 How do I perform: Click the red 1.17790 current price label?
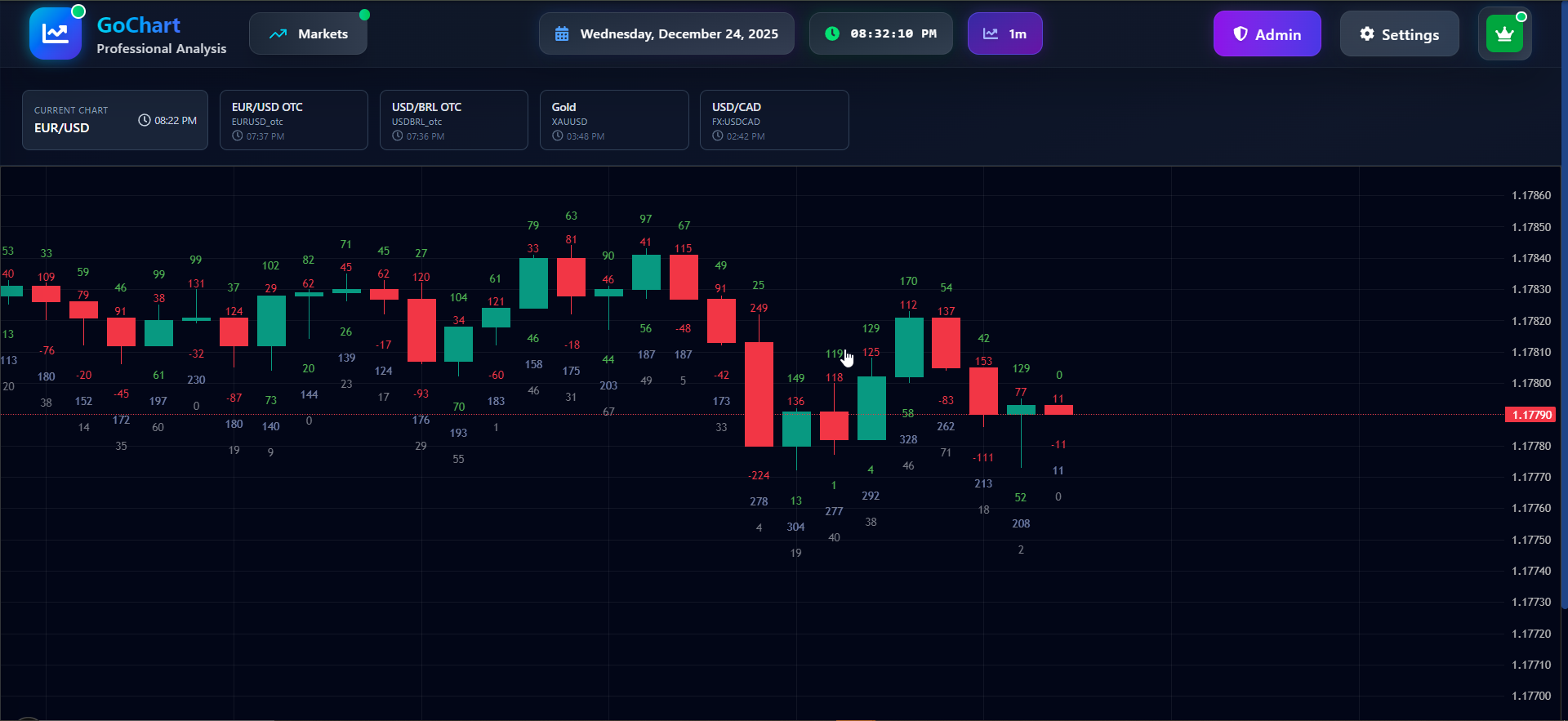[1530, 415]
